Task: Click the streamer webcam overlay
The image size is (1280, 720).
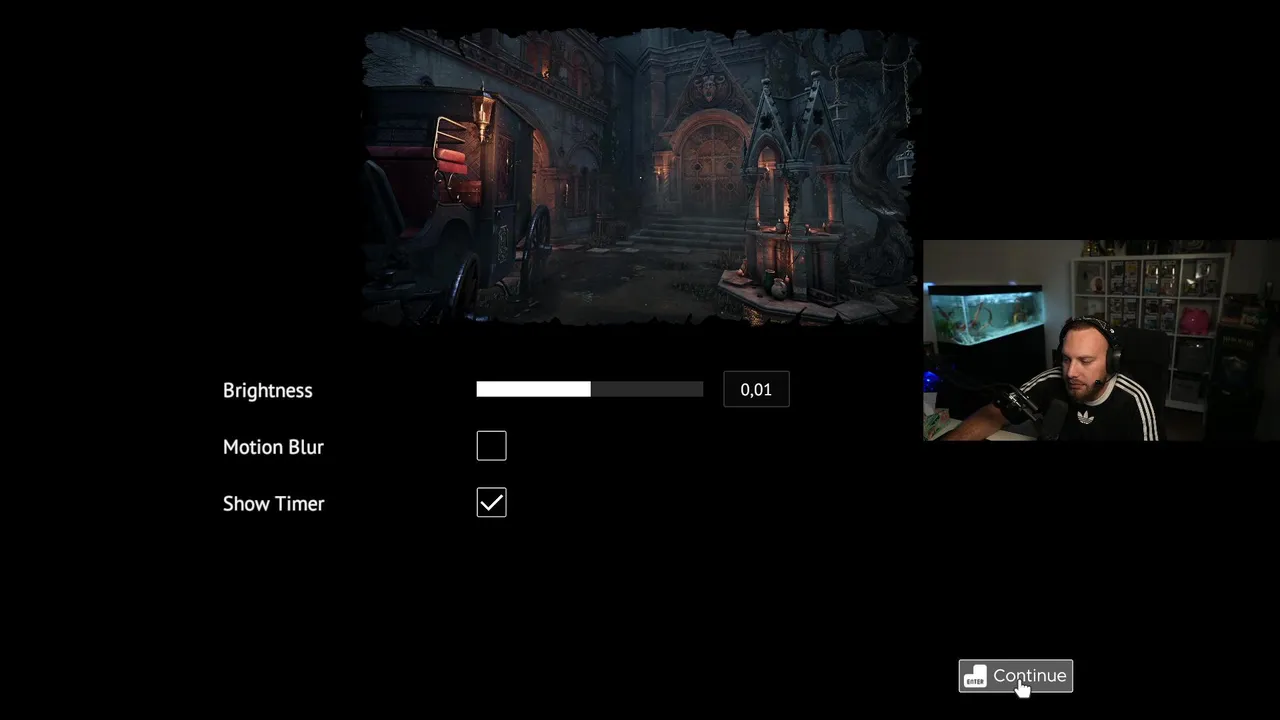Action: (x=1101, y=340)
